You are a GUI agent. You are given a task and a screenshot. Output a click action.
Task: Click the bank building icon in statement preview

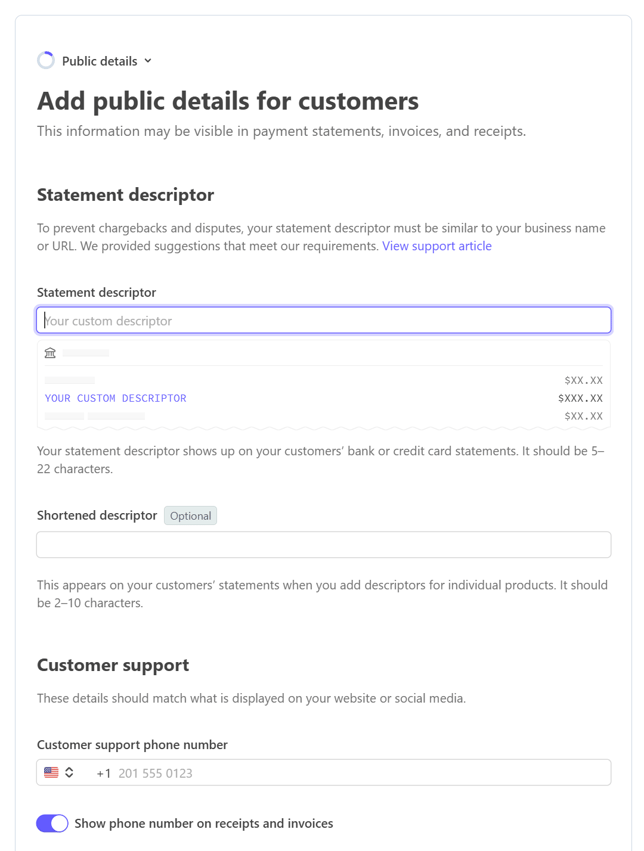pos(50,353)
